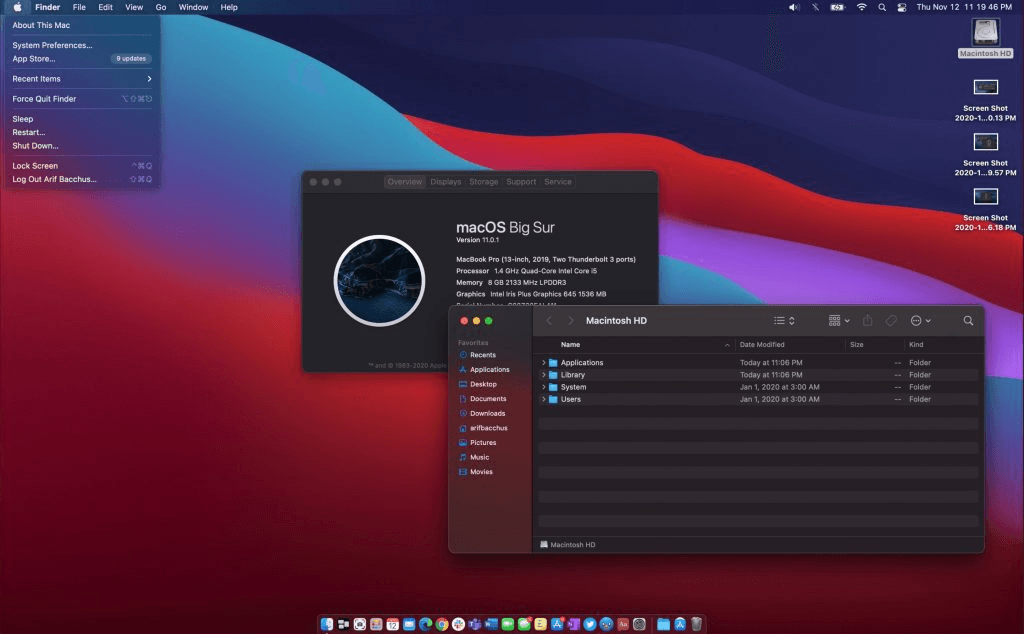Toggle the sound volume menu bar icon
Viewport: 1024px width, 634px height.
pos(794,7)
